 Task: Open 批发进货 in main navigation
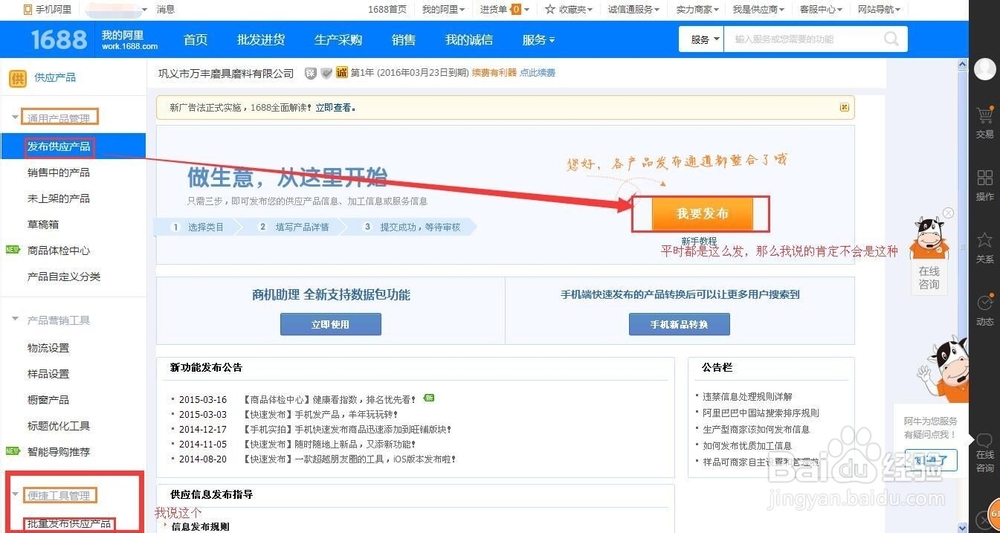tap(261, 40)
